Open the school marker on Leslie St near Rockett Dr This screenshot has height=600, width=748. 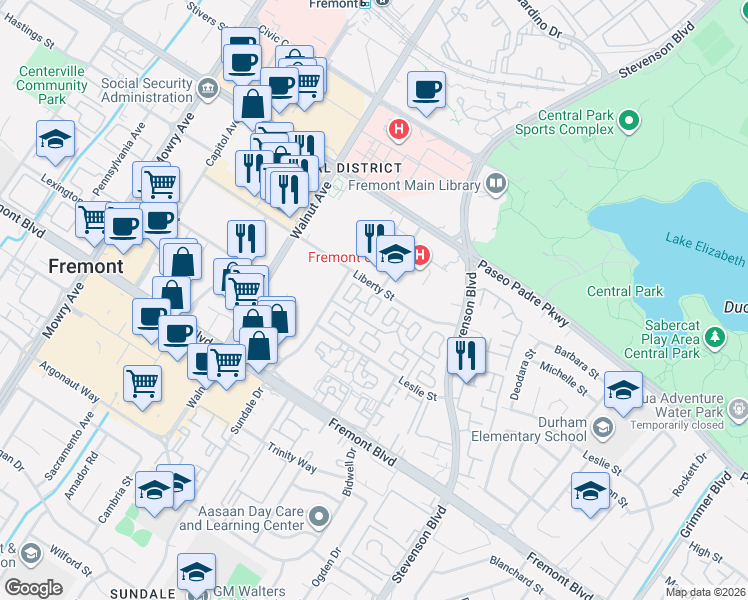[591, 491]
